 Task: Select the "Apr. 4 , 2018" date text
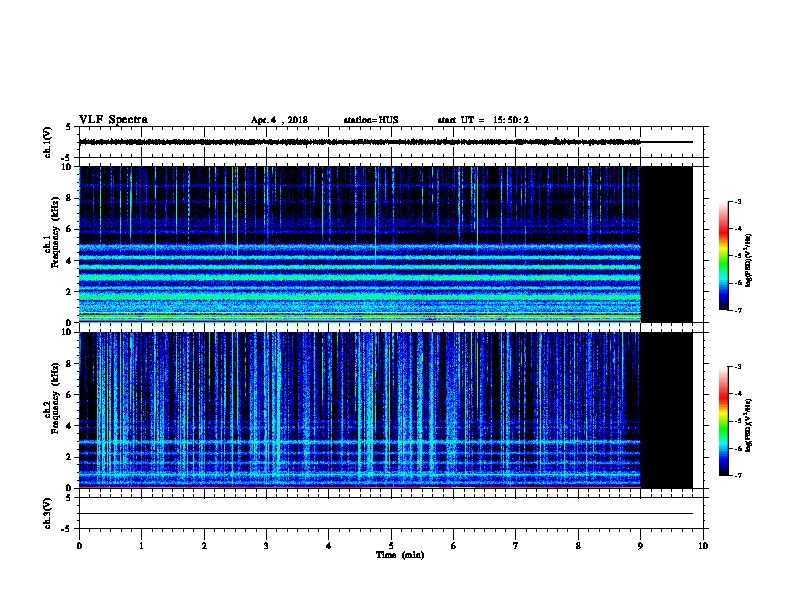click(279, 120)
